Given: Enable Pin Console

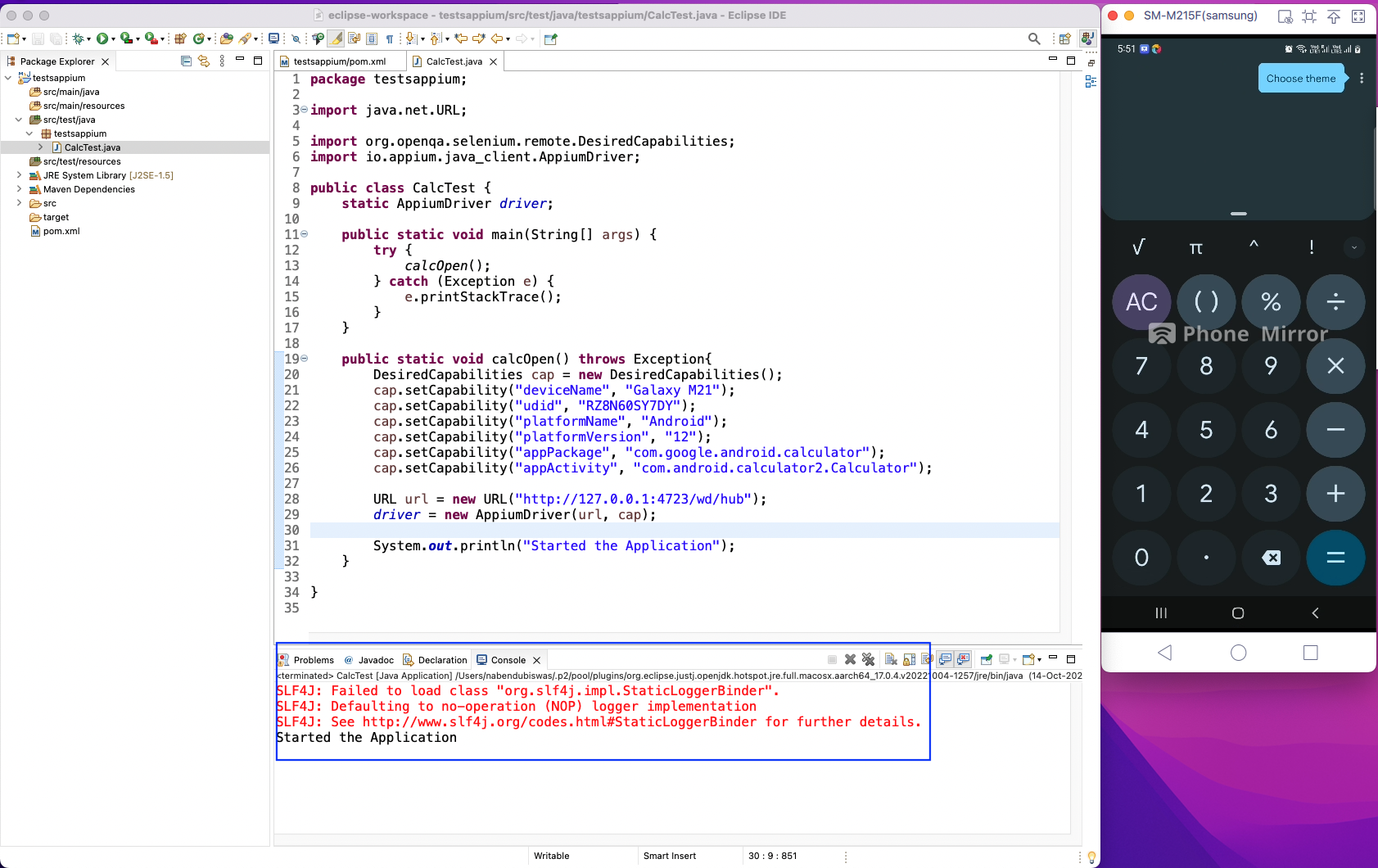Looking at the screenshot, I should [x=984, y=659].
